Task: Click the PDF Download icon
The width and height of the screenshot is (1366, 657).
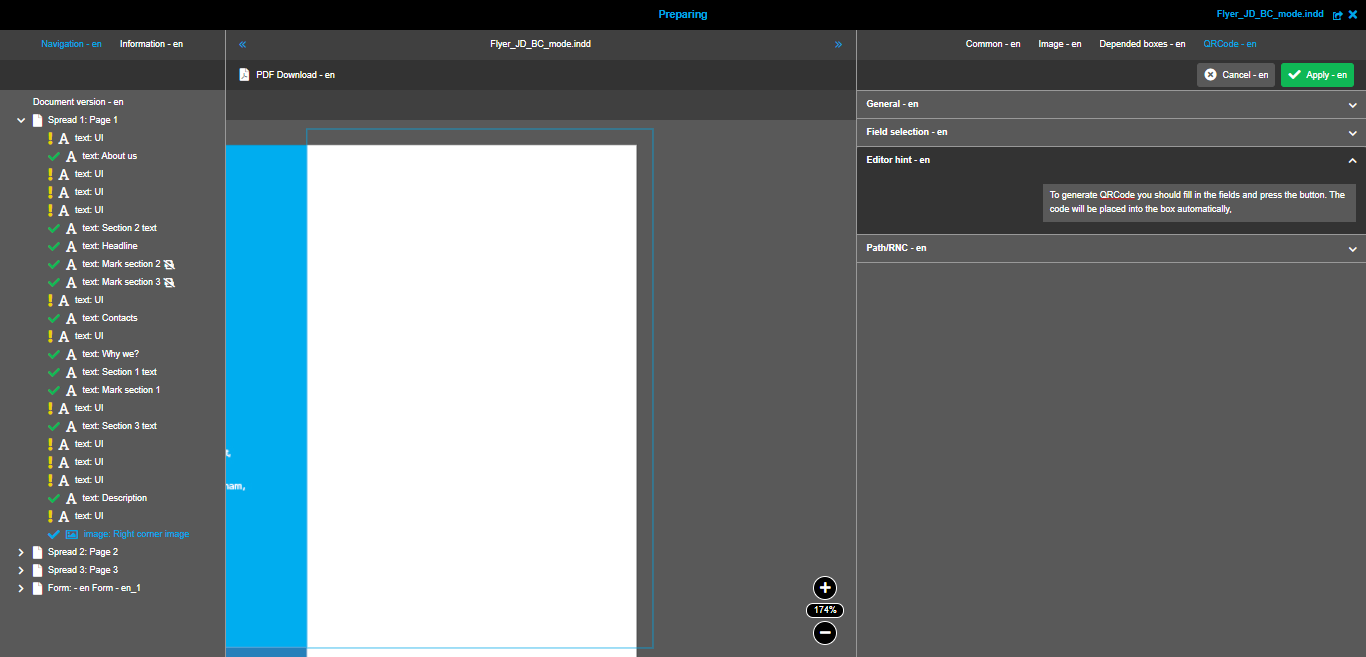Action: tap(243, 74)
